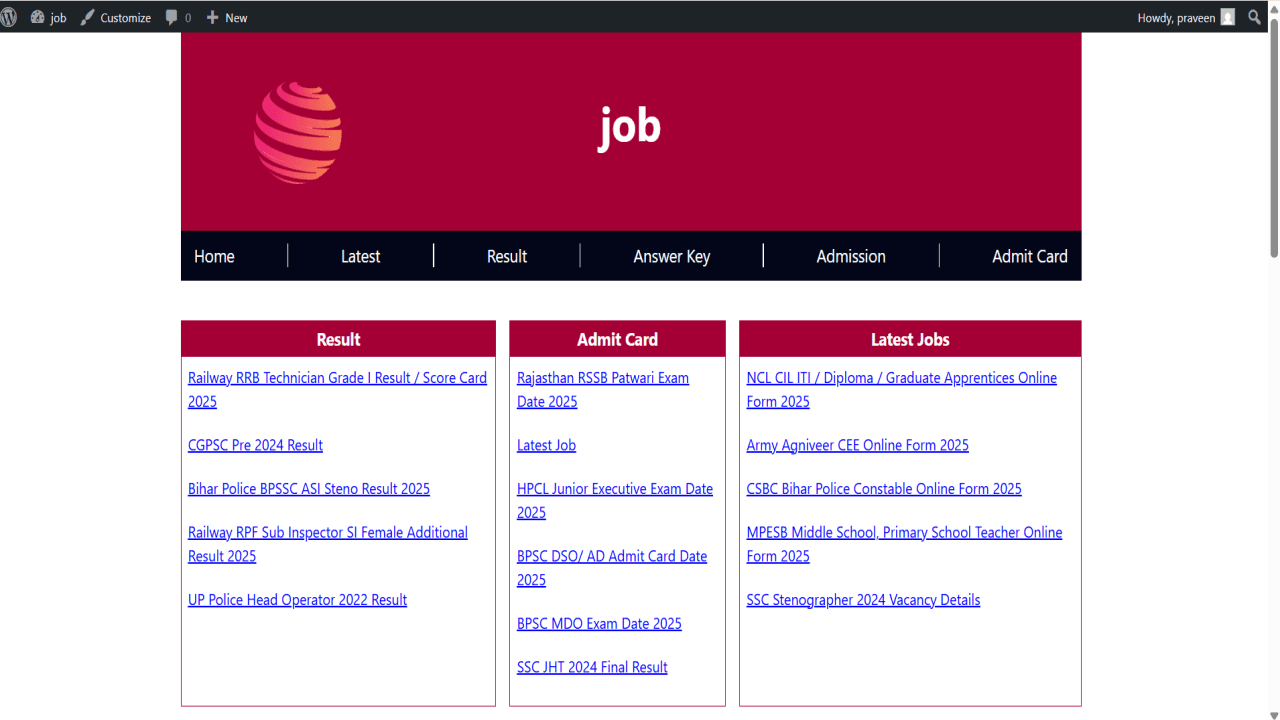The height and width of the screenshot is (720, 1280).
Task: Open BPSC MDO Exam Date 2025 link
Action: point(599,623)
